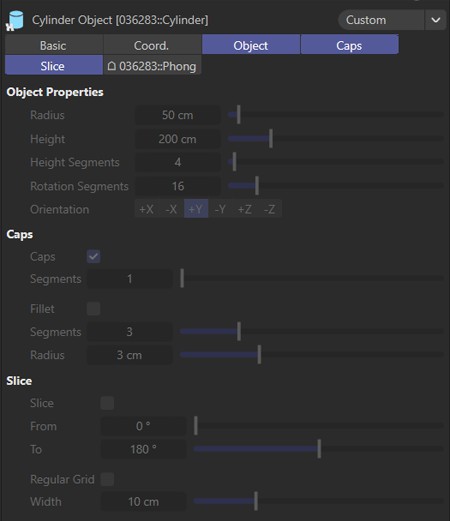Open the Phong tag tab
The width and height of the screenshot is (450, 521).
click(x=152, y=66)
